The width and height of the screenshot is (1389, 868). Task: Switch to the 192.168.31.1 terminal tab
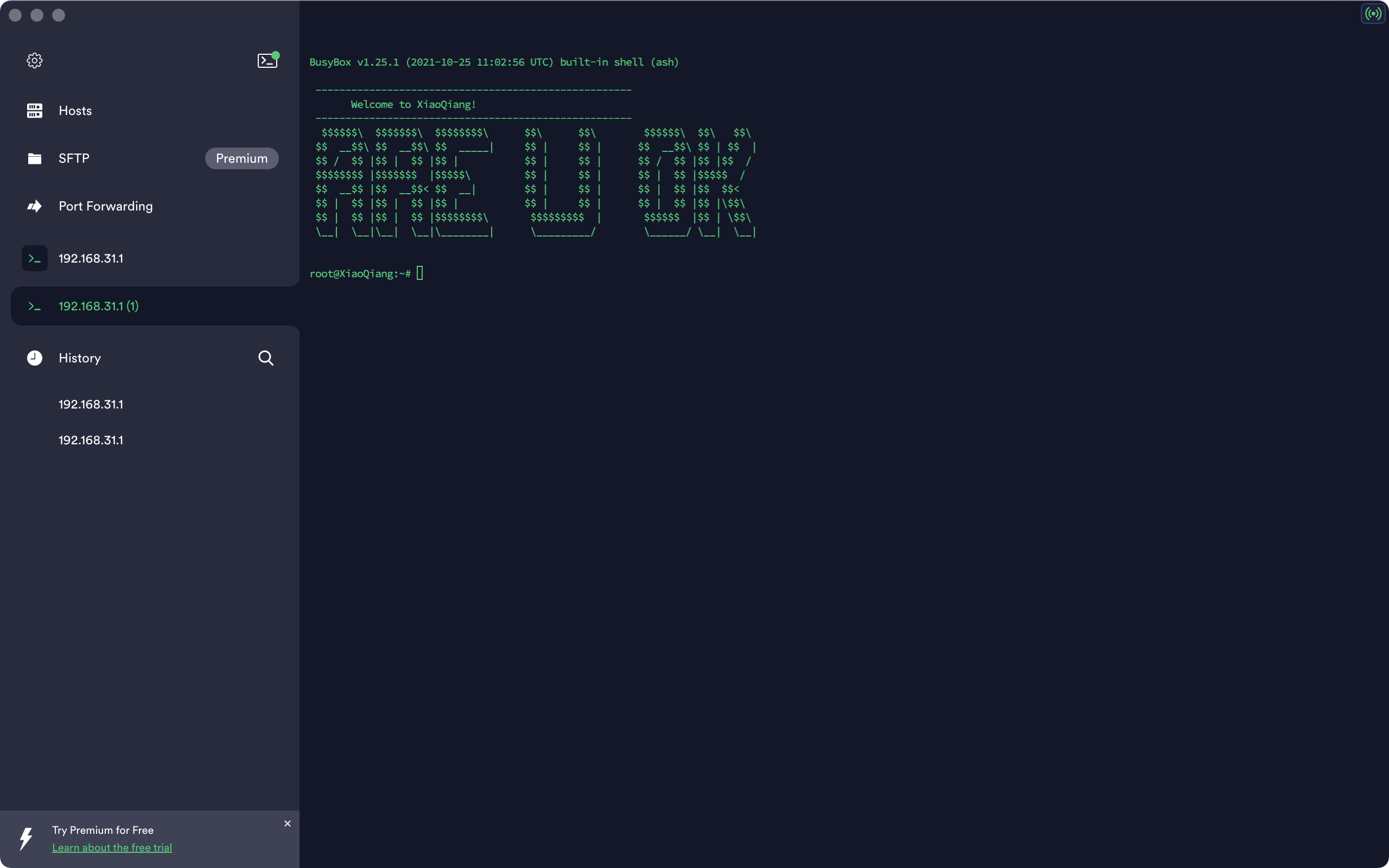pyautogui.click(x=91, y=258)
